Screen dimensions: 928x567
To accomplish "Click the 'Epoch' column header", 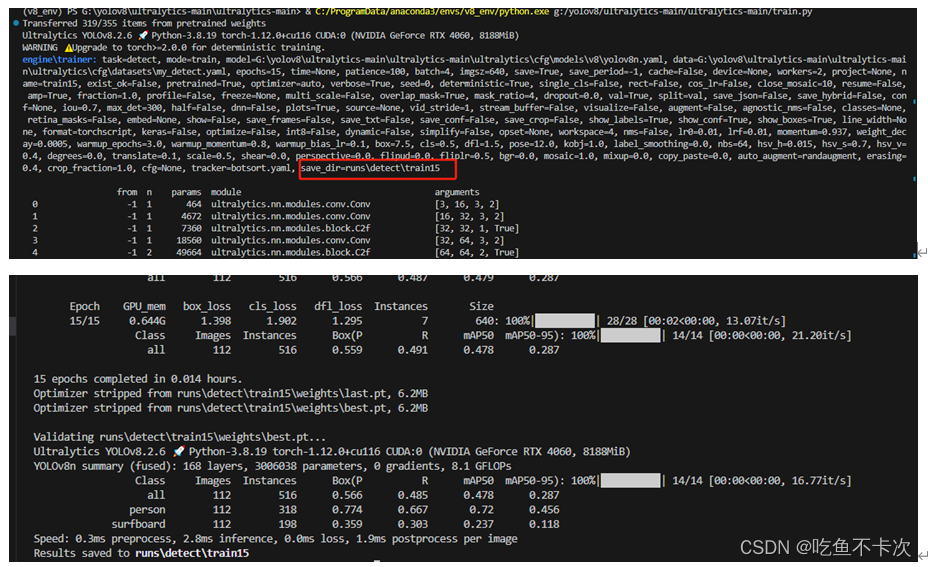I will (85, 307).
